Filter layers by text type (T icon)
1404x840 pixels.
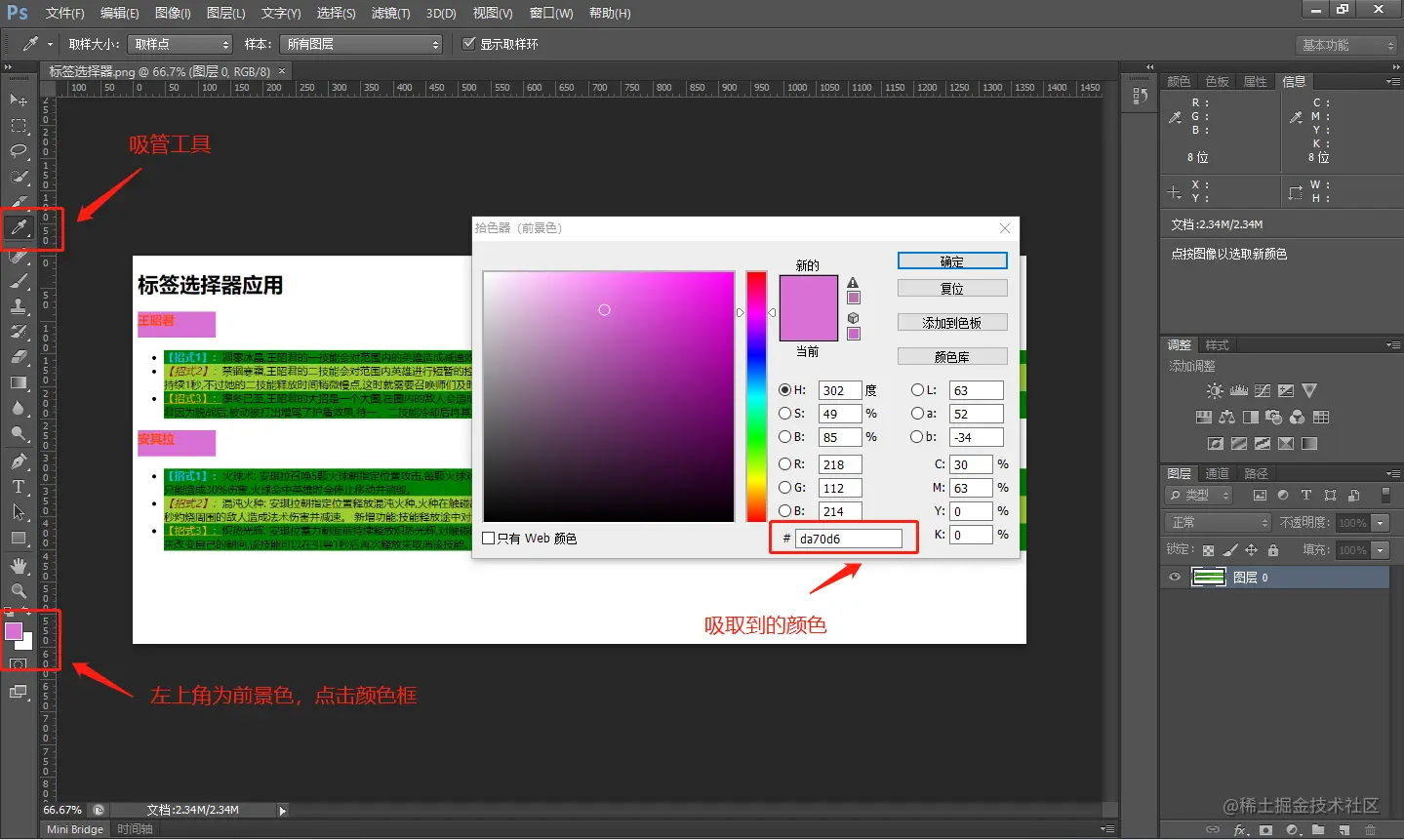pyautogui.click(x=1306, y=495)
